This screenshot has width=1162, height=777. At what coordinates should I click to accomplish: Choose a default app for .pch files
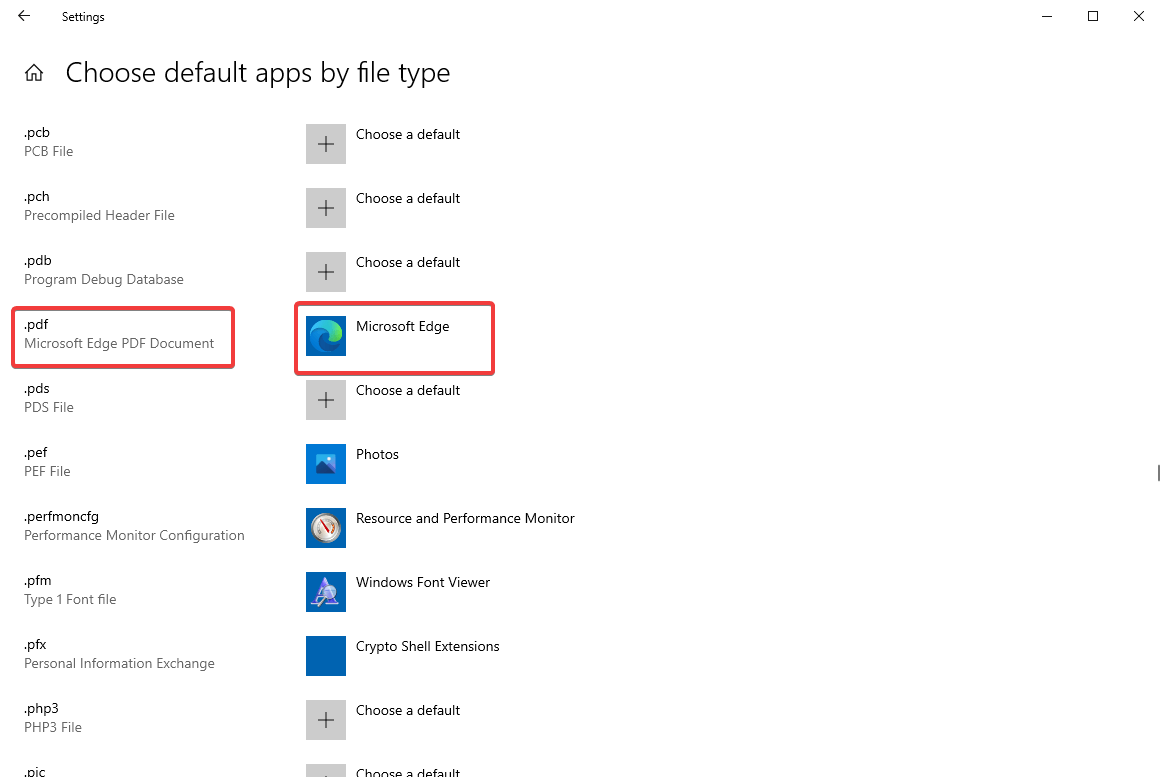coord(326,208)
